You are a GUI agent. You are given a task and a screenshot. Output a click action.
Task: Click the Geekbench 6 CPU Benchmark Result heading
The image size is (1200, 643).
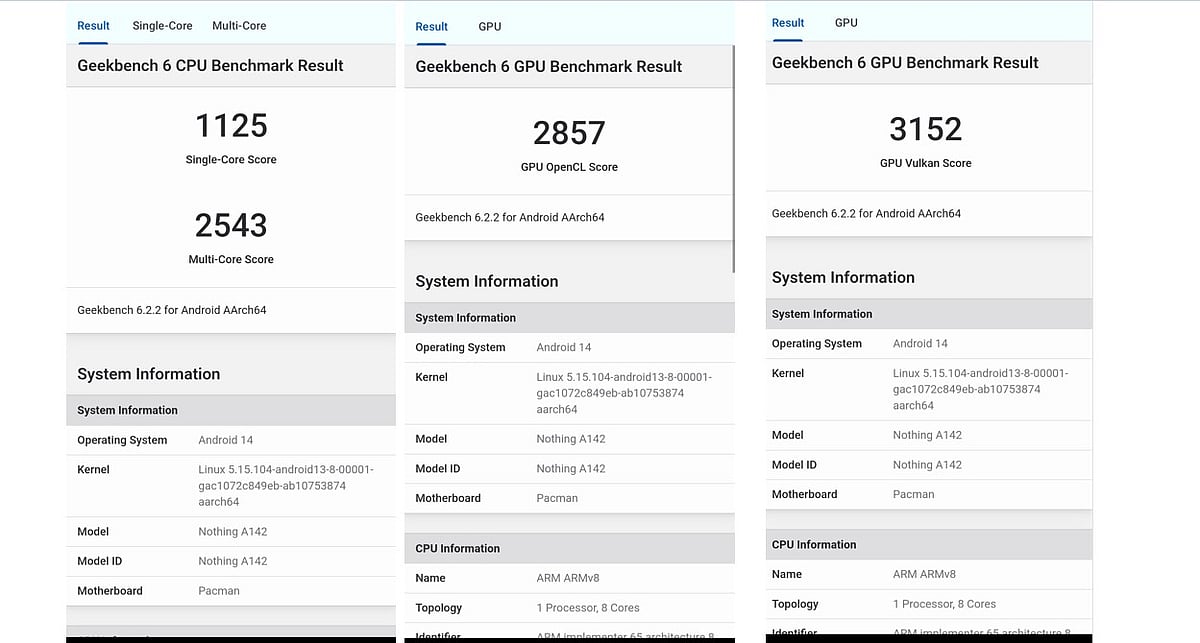coord(210,66)
